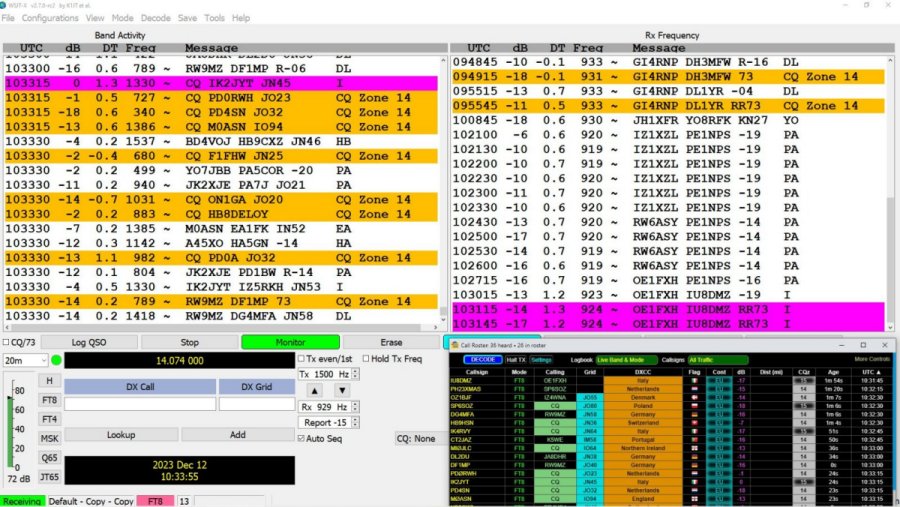The height and width of the screenshot is (507, 900).
Task: Click the Log QSO button
Action: pyautogui.click(x=89, y=342)
